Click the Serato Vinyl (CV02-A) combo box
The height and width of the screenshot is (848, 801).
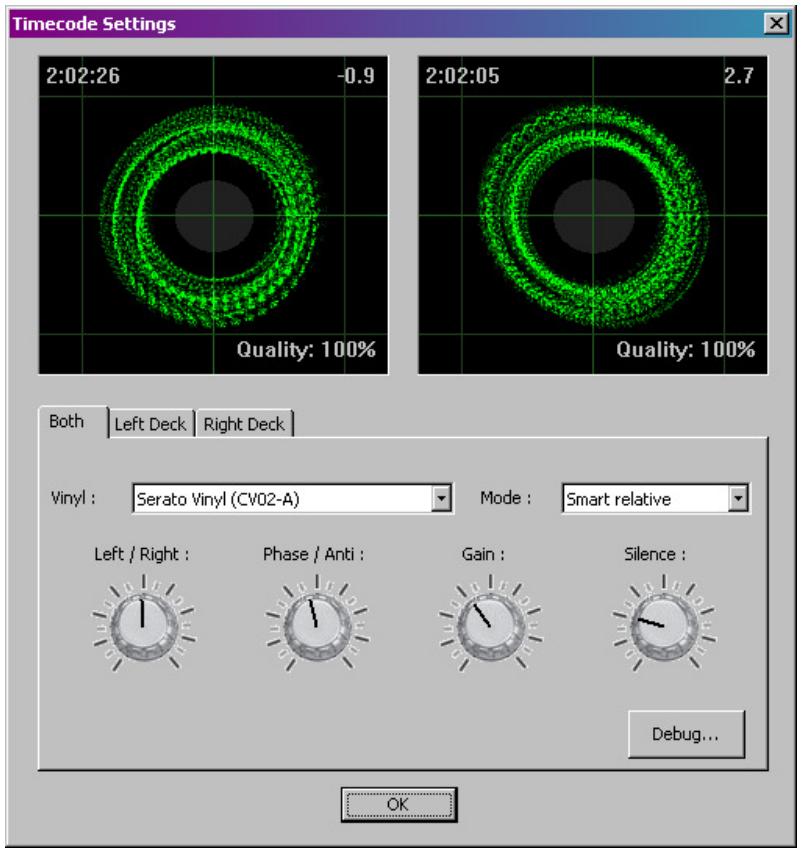click(x=293, y=498)
